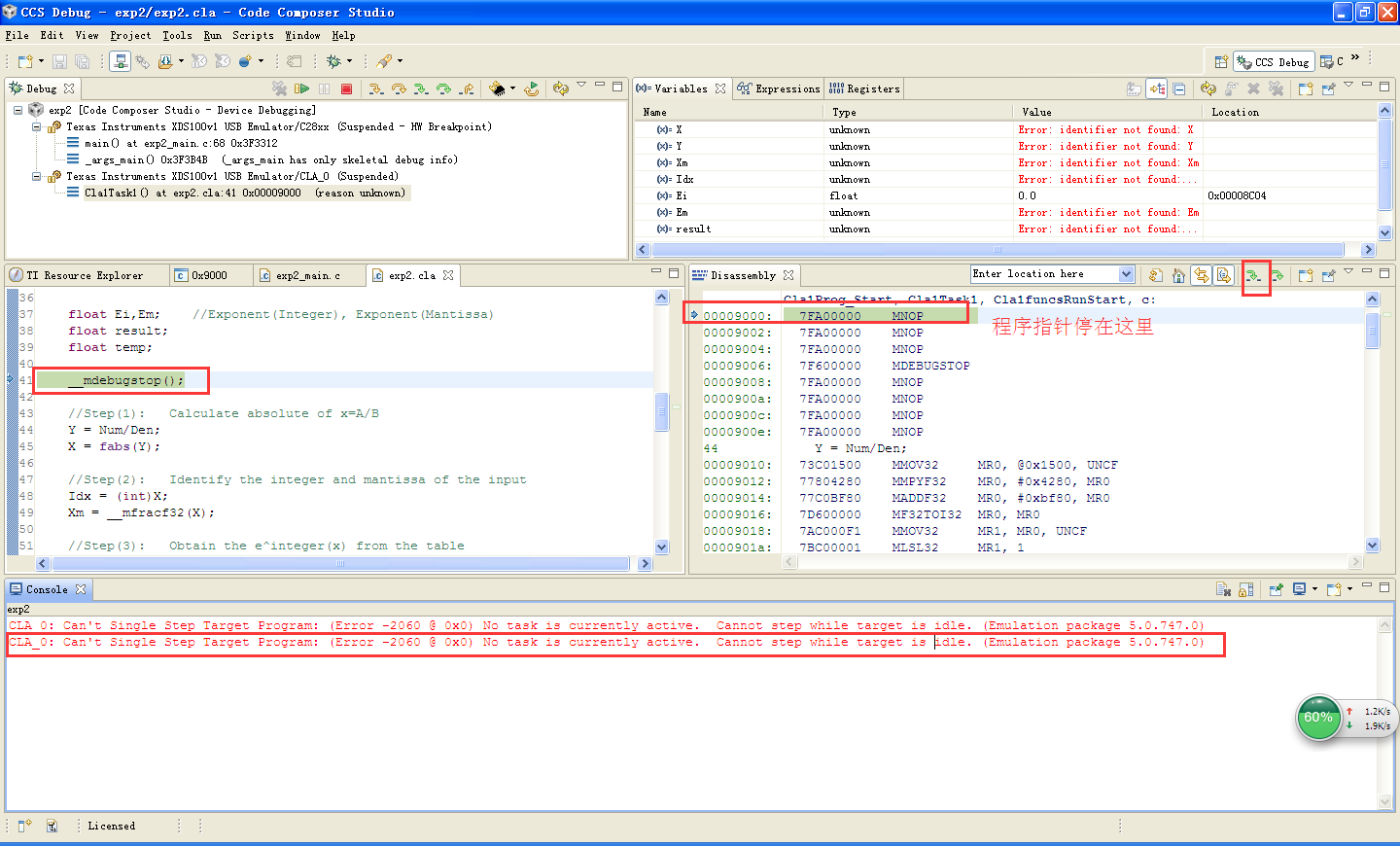1400x846 pixels.
Task: Toggle Link with Active Debug Context in Disassembly
Action: click(x=1202, y=276)
